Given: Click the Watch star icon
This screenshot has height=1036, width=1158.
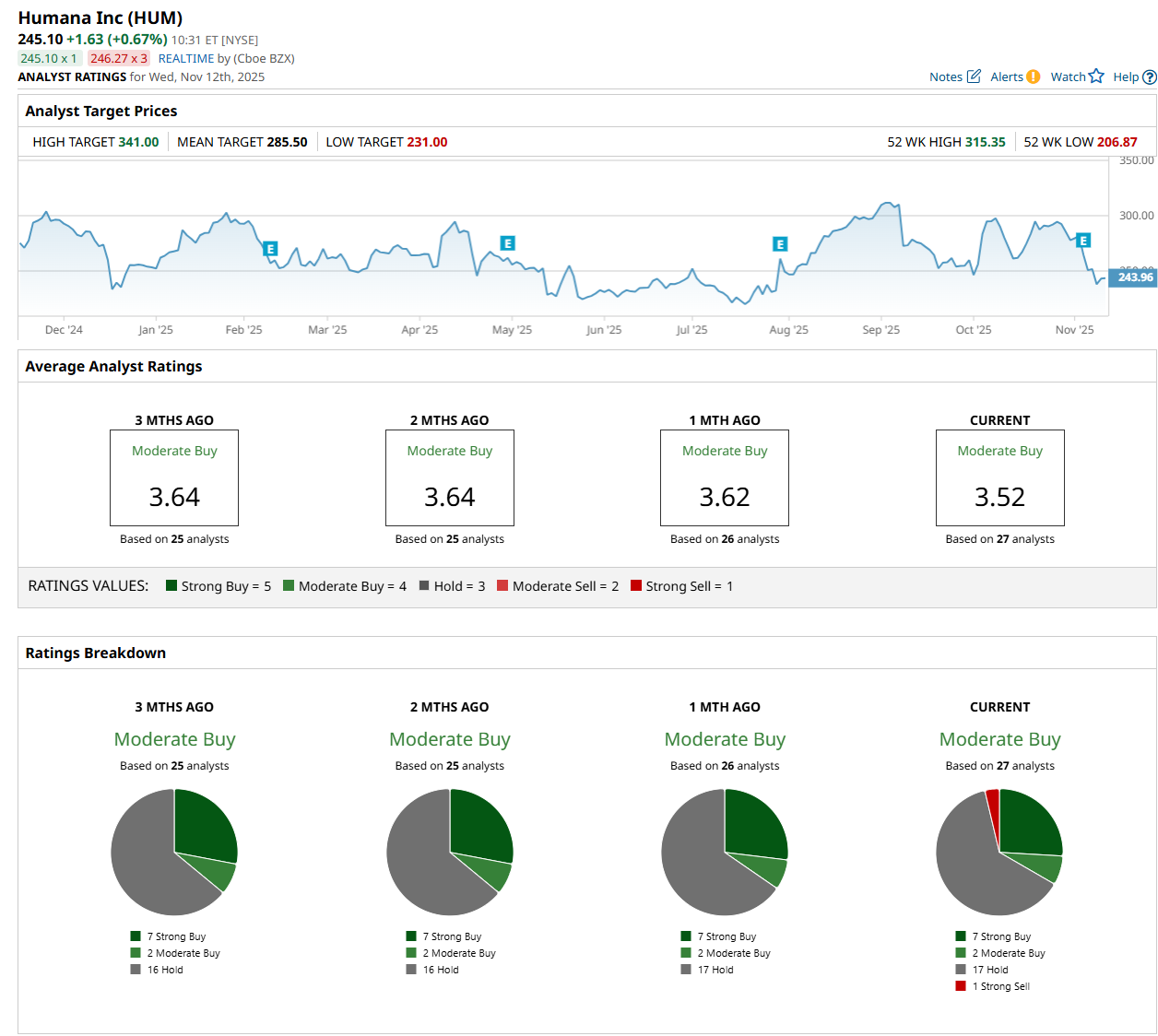Looking at the screenshot, I should pyautogui.click(x=1096, y=77).
